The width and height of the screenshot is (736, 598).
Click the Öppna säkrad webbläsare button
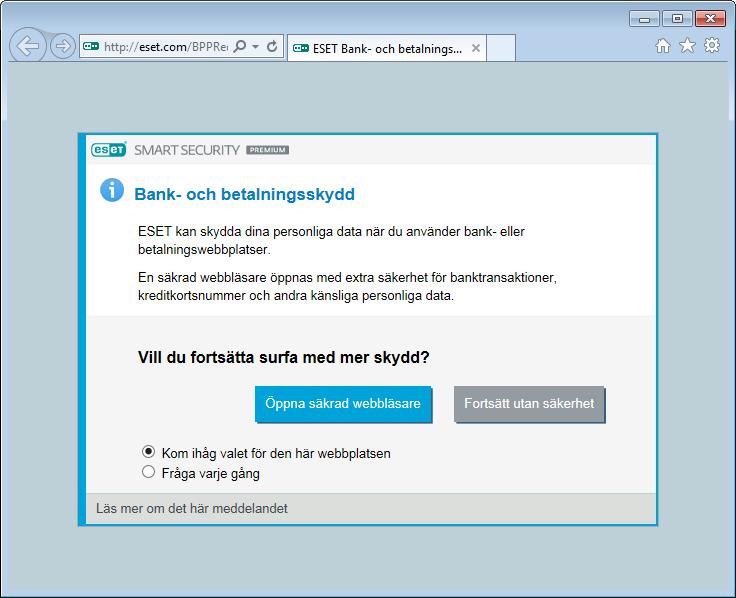[x=343, y=404]
